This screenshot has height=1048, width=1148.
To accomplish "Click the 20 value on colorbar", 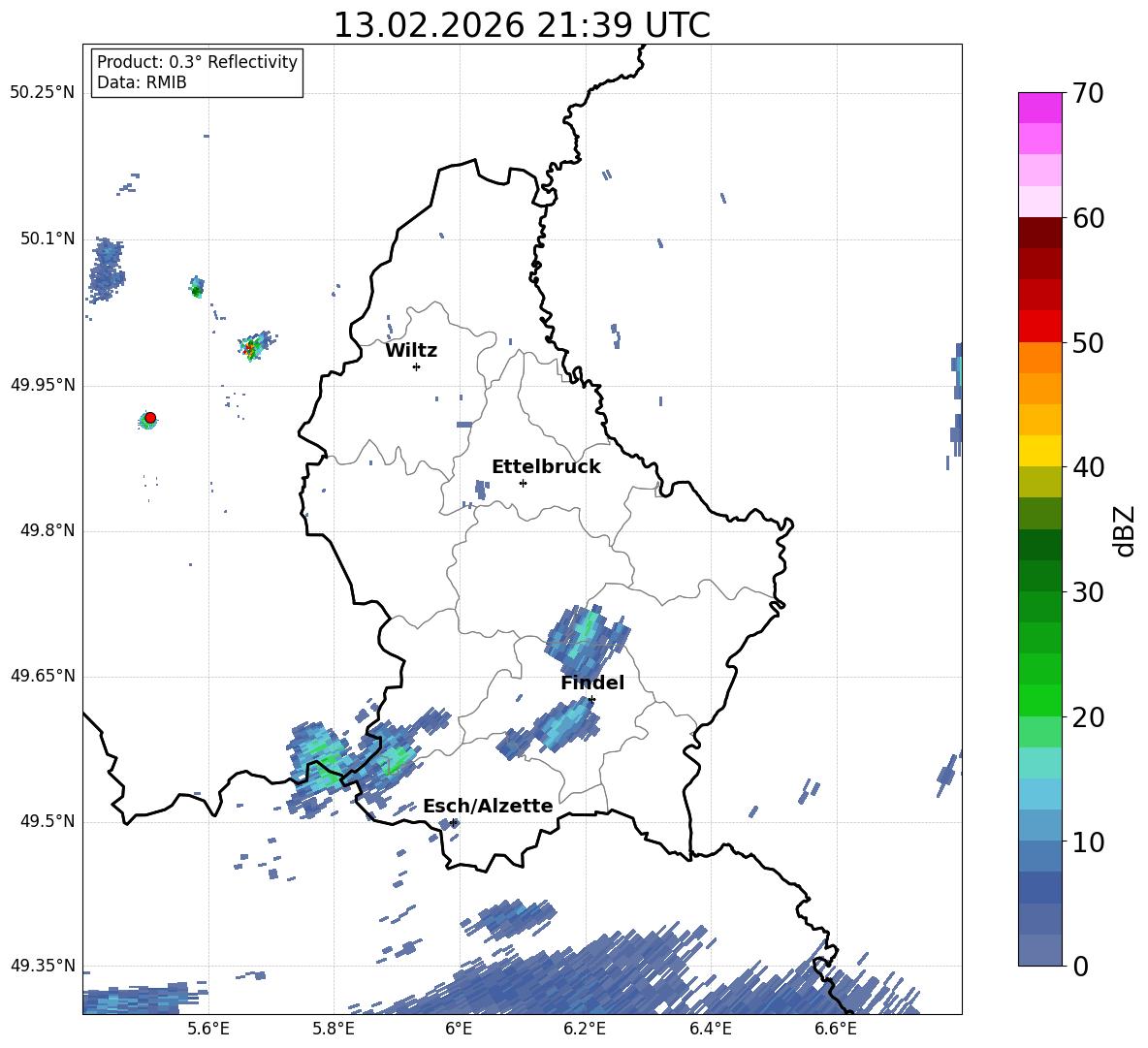I will [1088, 717].
